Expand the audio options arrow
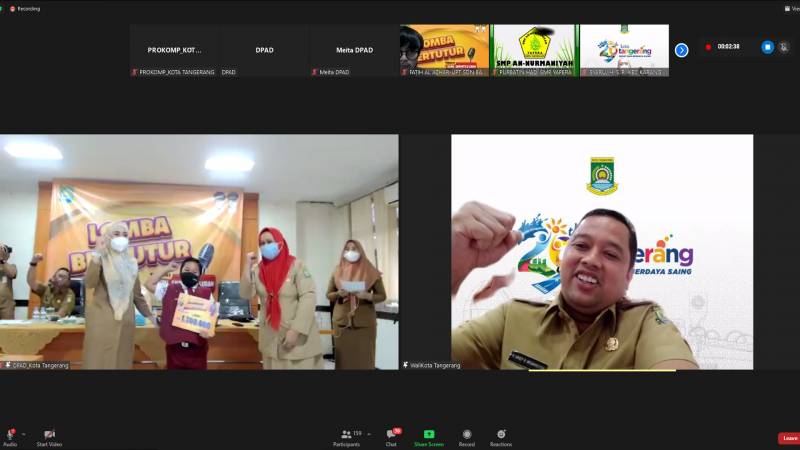This screenshot has width=800, height=450. pos(23,433)
